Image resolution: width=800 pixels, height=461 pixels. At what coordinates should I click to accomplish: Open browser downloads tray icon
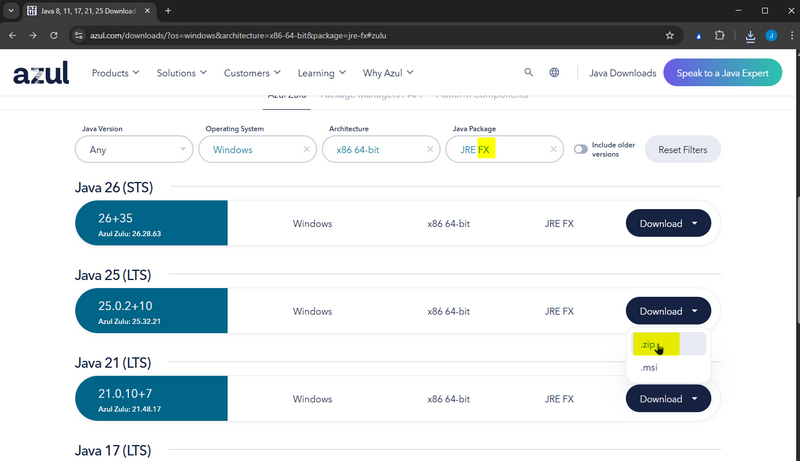[750, 35]
